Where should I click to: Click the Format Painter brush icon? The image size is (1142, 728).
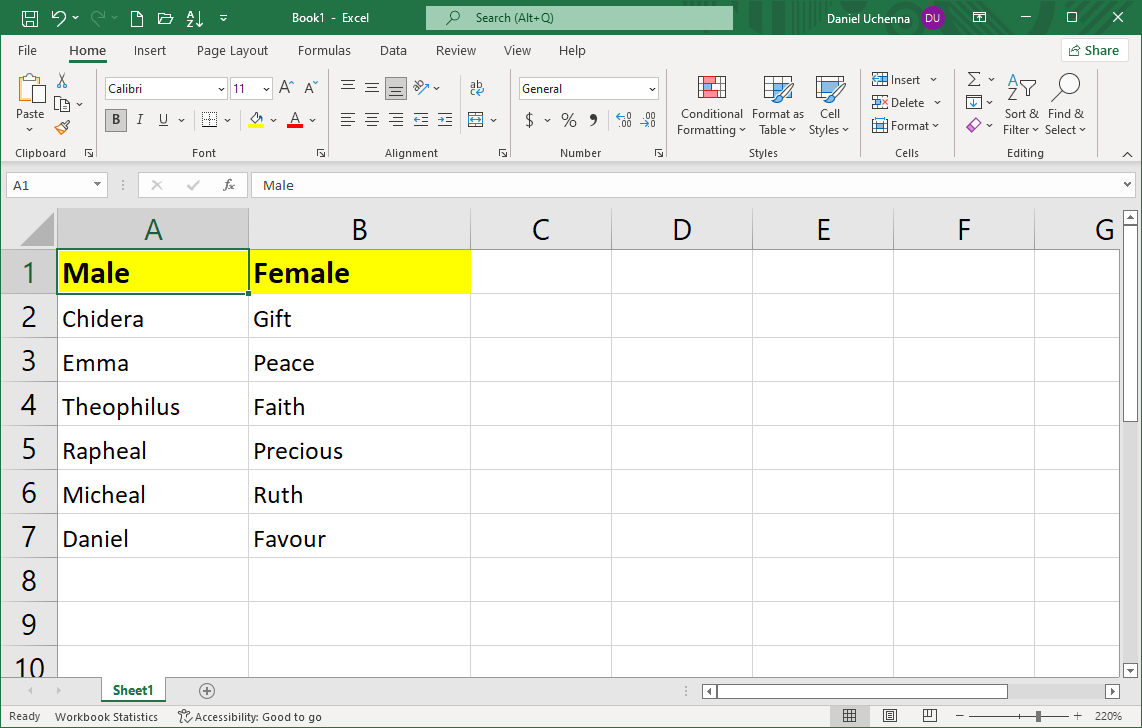(x=62, y=127)
